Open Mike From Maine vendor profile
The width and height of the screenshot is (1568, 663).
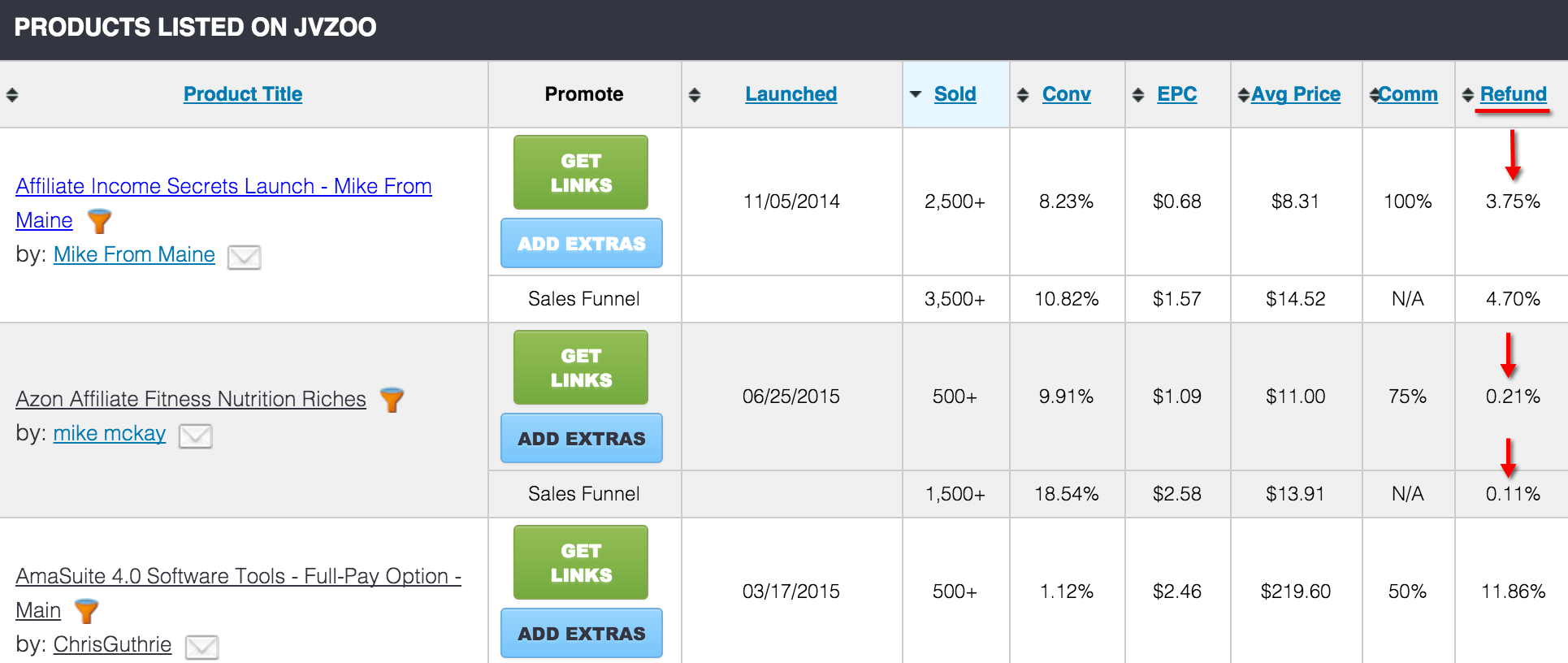(x=134, y=254)
